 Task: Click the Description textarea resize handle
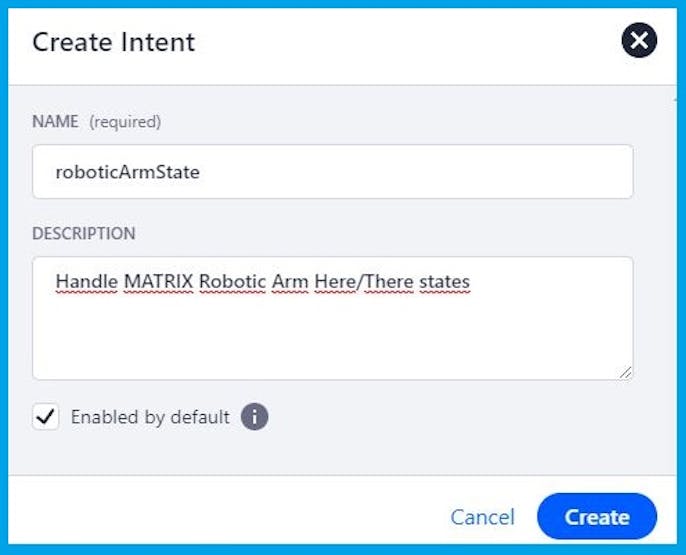[x=625, y=372]
